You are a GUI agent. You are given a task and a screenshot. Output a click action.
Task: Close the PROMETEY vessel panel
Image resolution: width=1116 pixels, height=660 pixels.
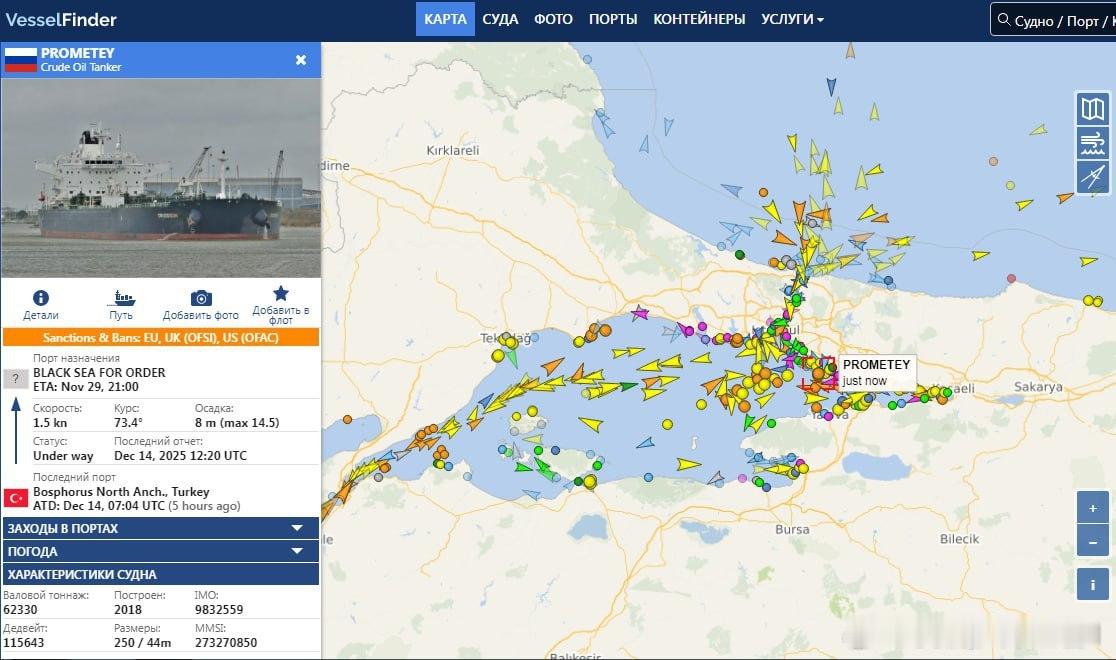[301, 60]
